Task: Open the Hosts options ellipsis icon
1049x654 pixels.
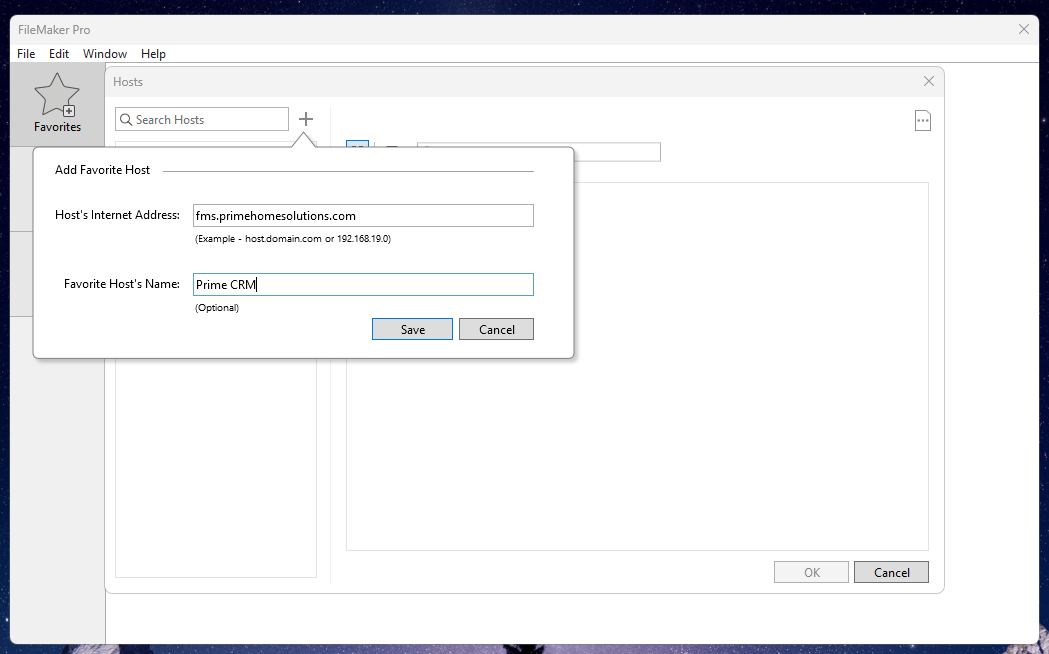Action: pos(923,121)
